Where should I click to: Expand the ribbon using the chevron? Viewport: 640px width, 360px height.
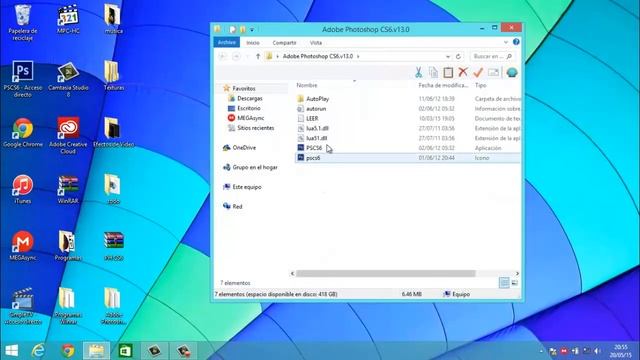(x=506, y=42)
